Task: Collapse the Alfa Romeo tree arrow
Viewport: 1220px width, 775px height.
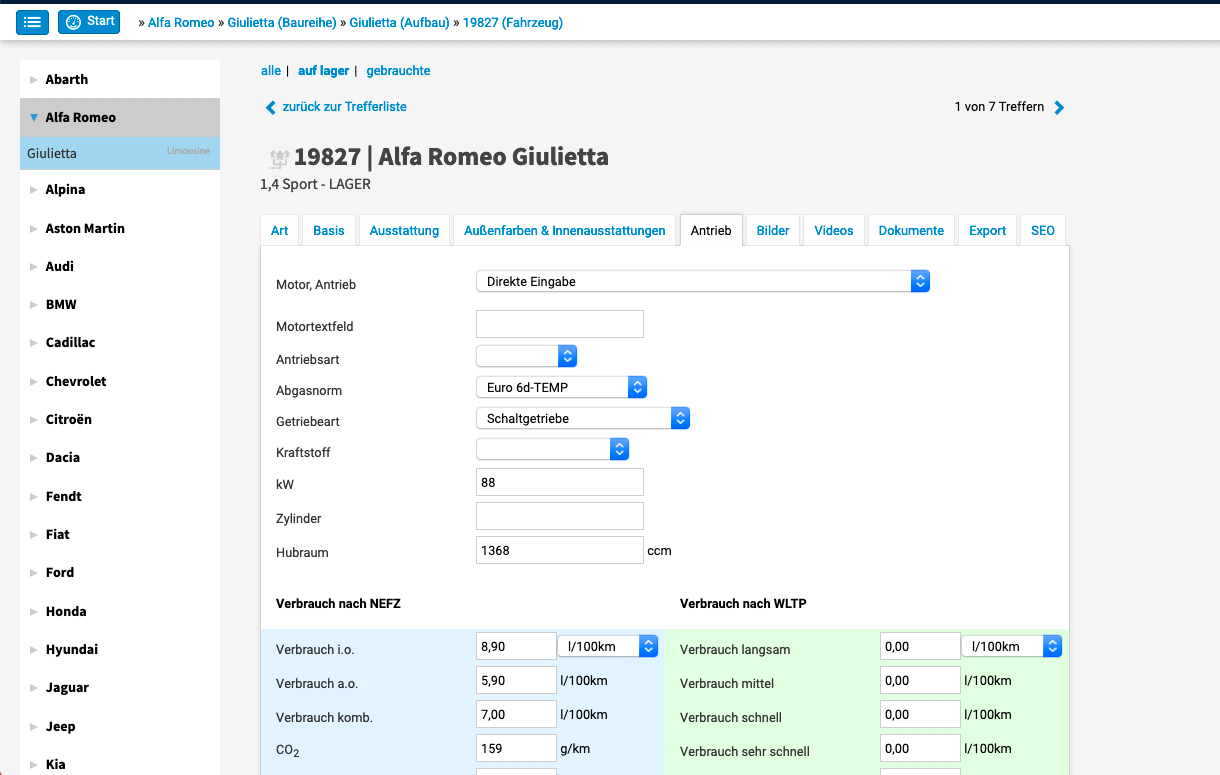Action: (34, 118)
